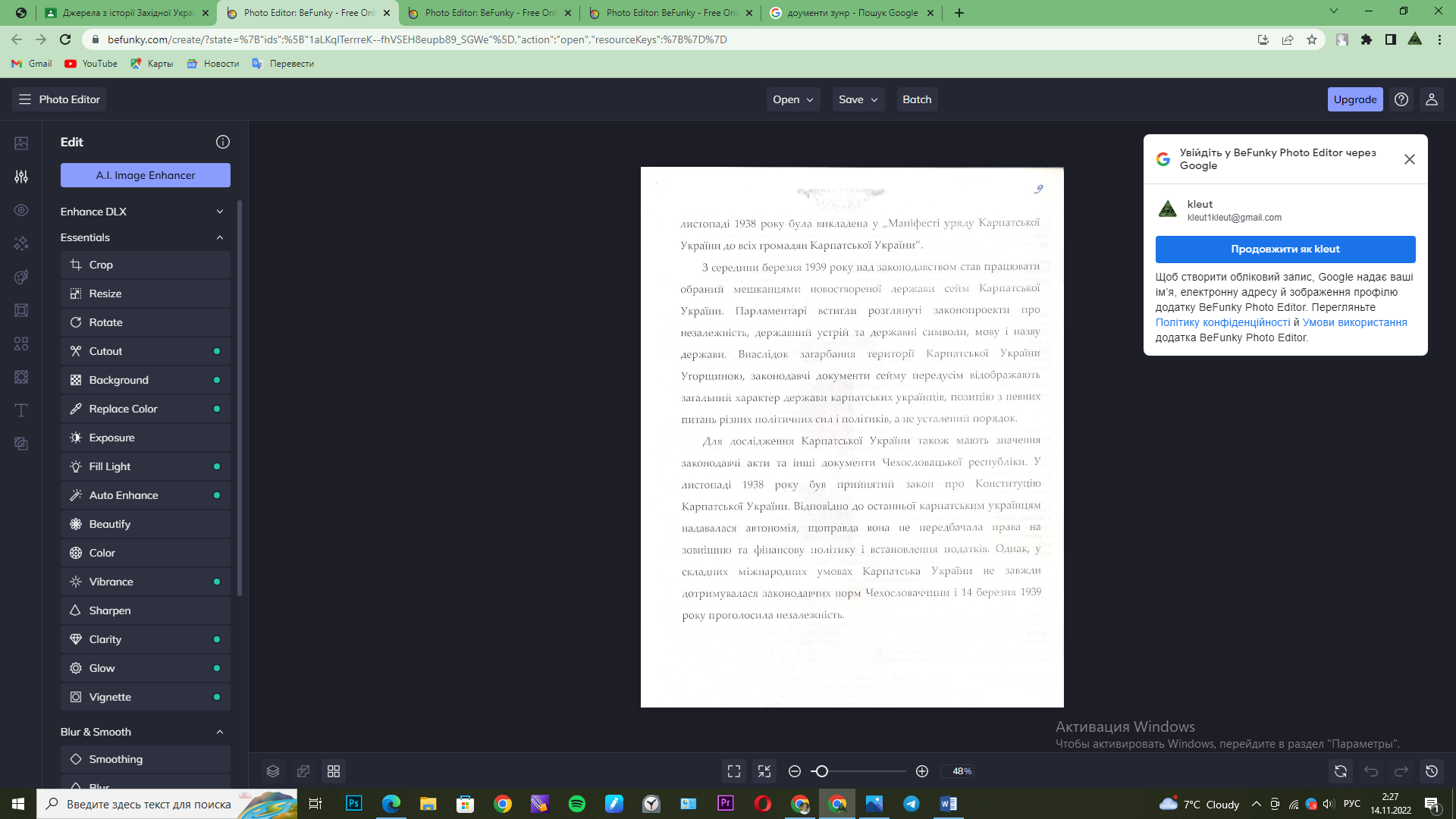Open the Color tool
1456x819 pixels.
tap(146, 553)
